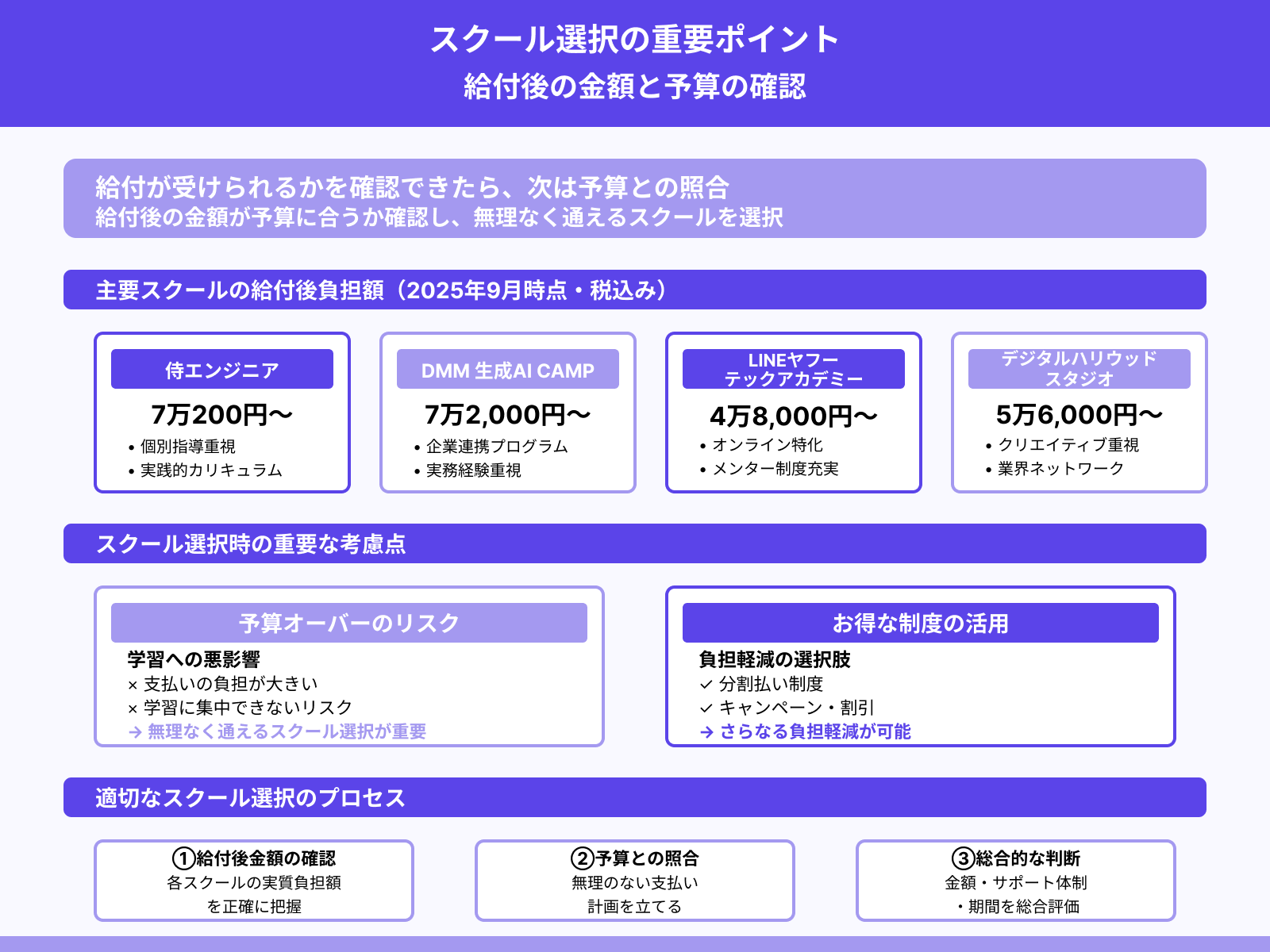Click the title スクール選択の重要ポイント

coord(635,40)
